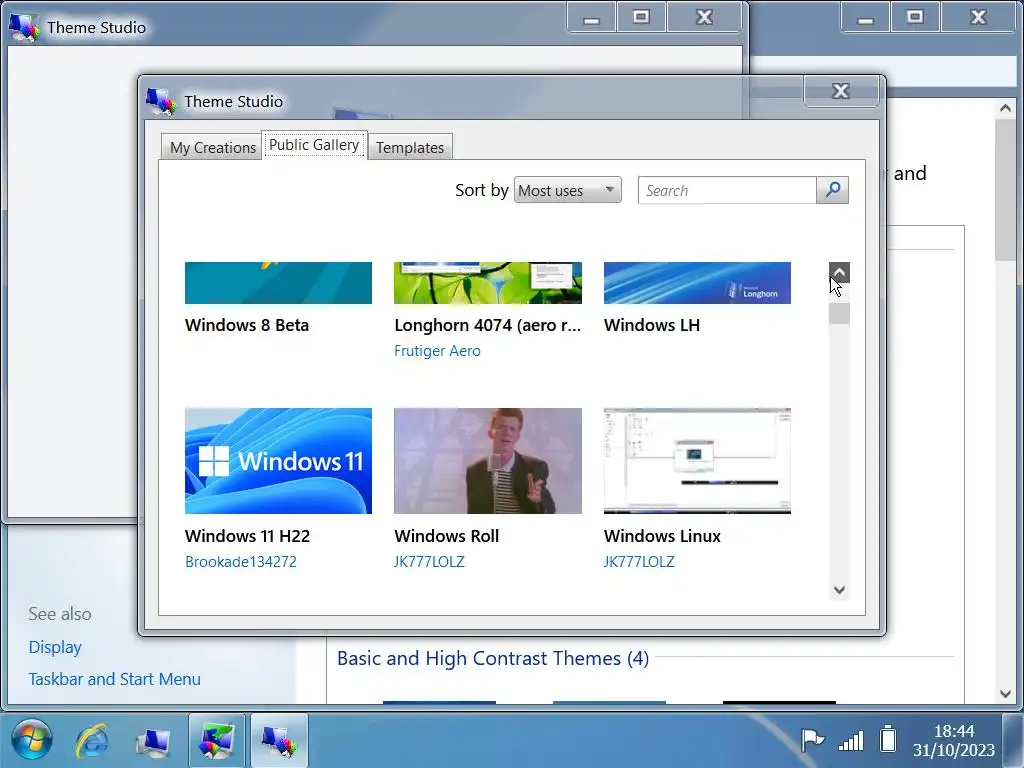Open JK777LOLZ link under Windows Linux
The height and width of the screenshot is (768, 1024).
(x=639, y=562)
